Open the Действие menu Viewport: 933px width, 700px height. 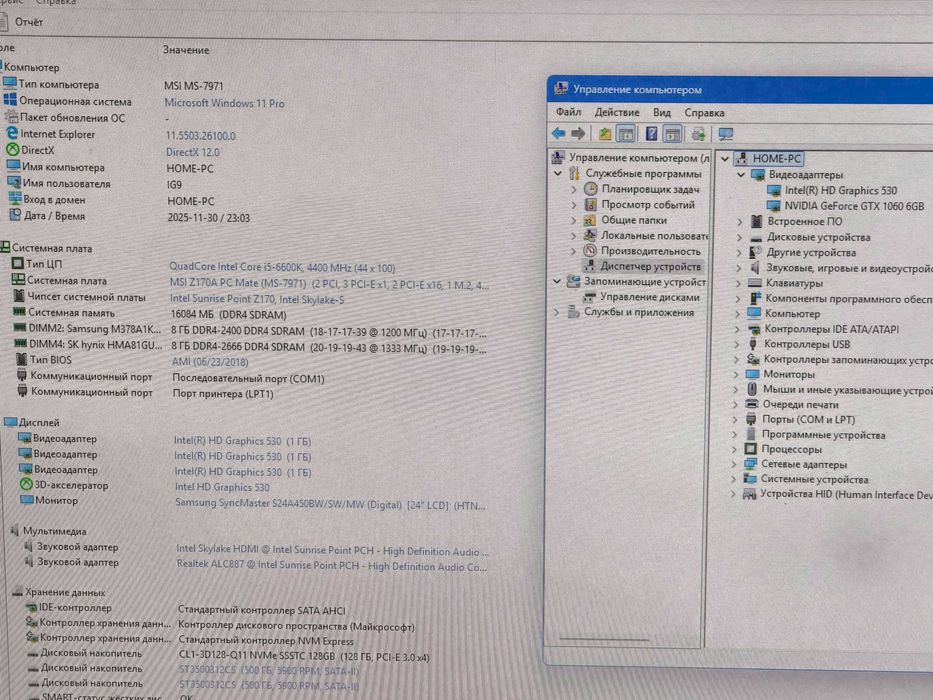tap(616, 112)
